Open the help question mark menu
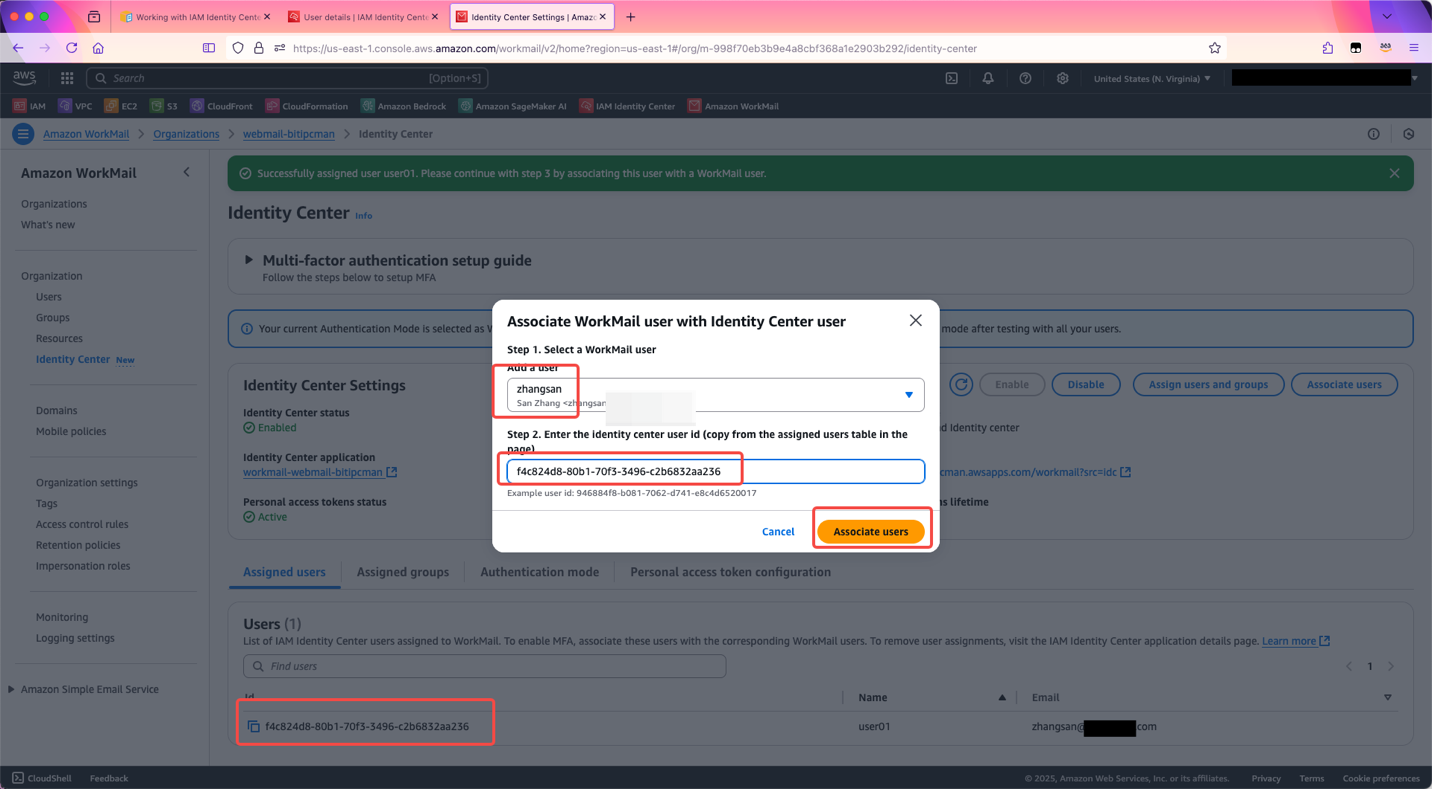Screen dimensions: 1432x789 tap(1025, 78)
